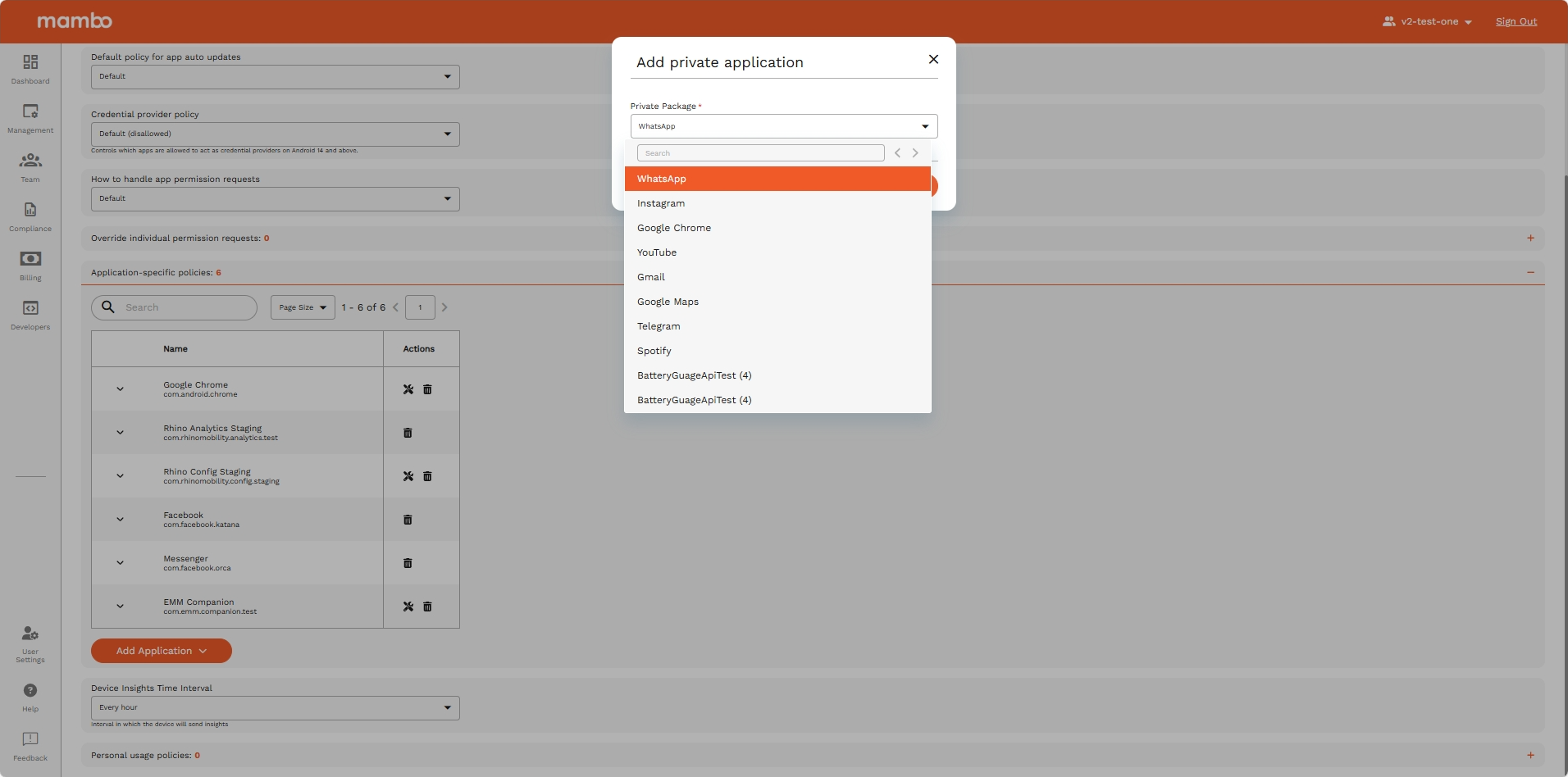1568x777 pixels.
Task: Click the Name column header
Action: [x=175, y=349]
